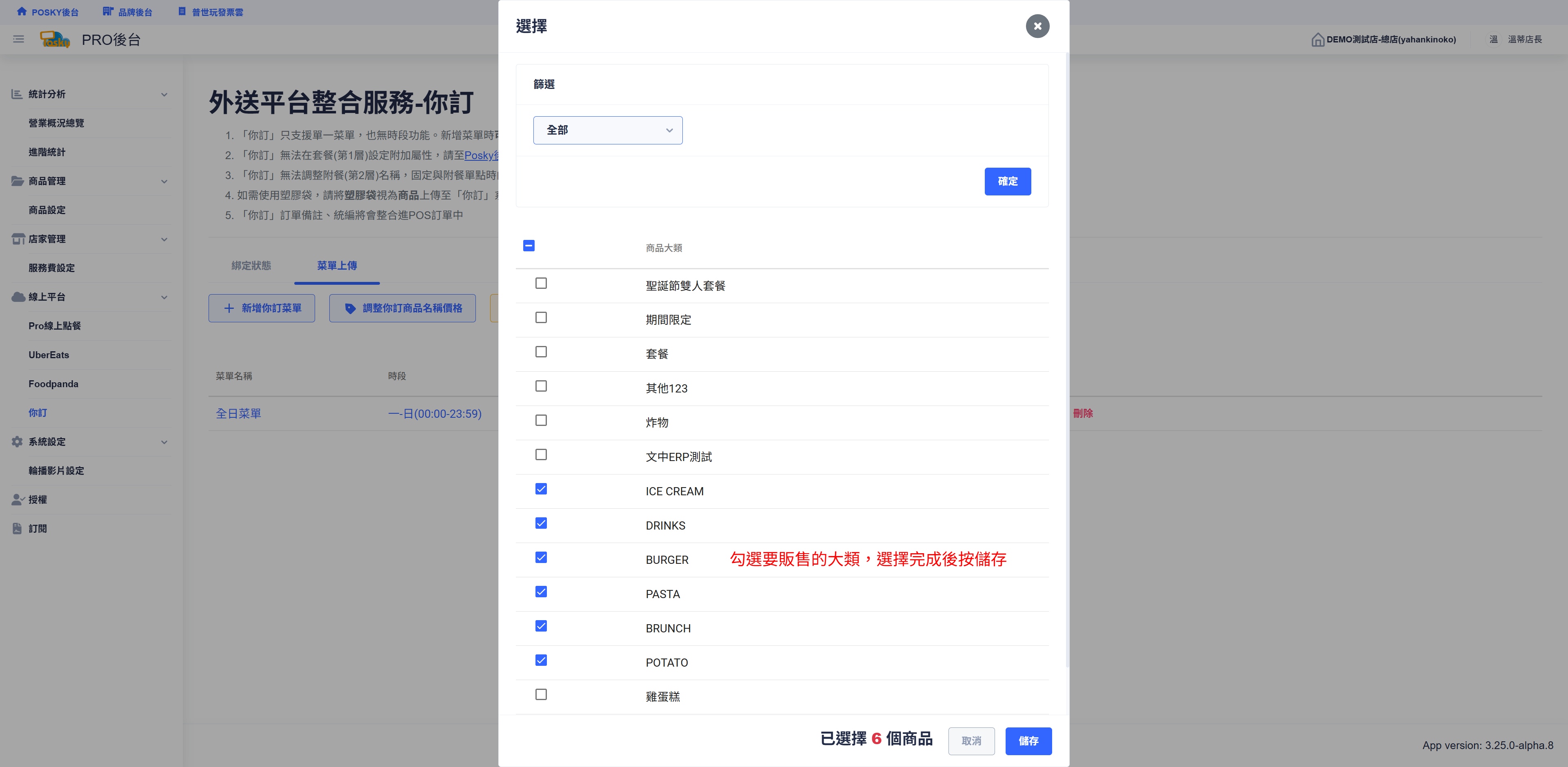Viewport: 1568px width, 767px height.
Task: Click the hamburger menu icon
Action: point(18,40)
